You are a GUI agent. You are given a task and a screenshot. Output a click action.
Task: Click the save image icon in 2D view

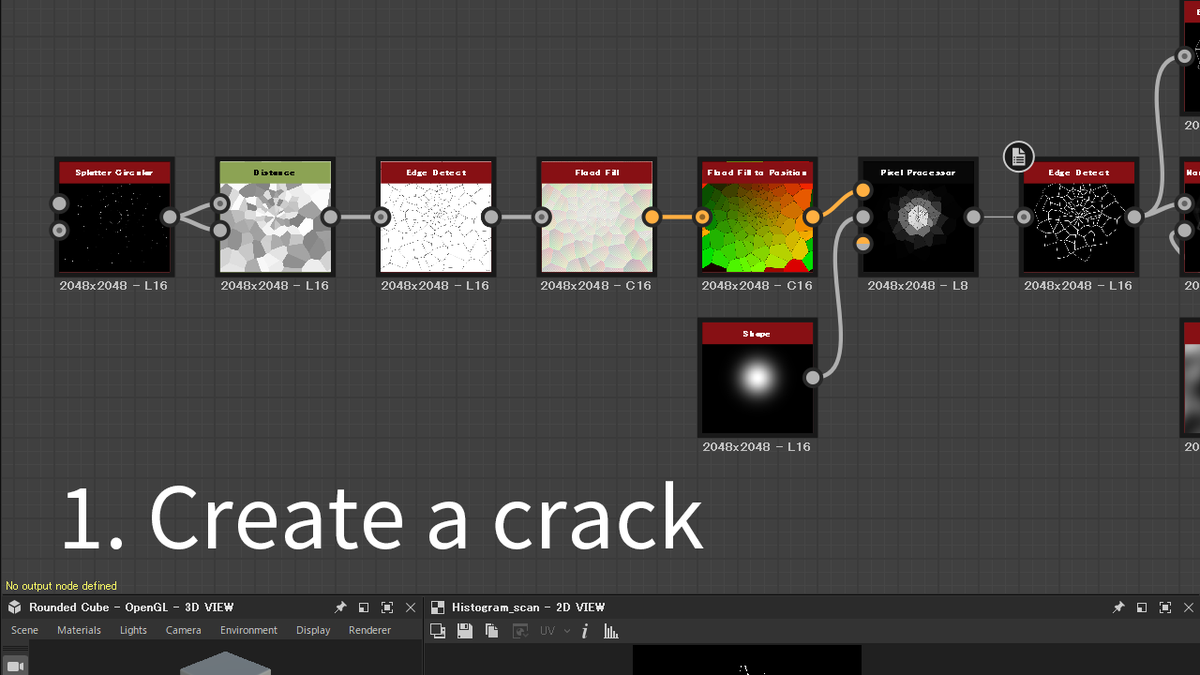[464, 631]
